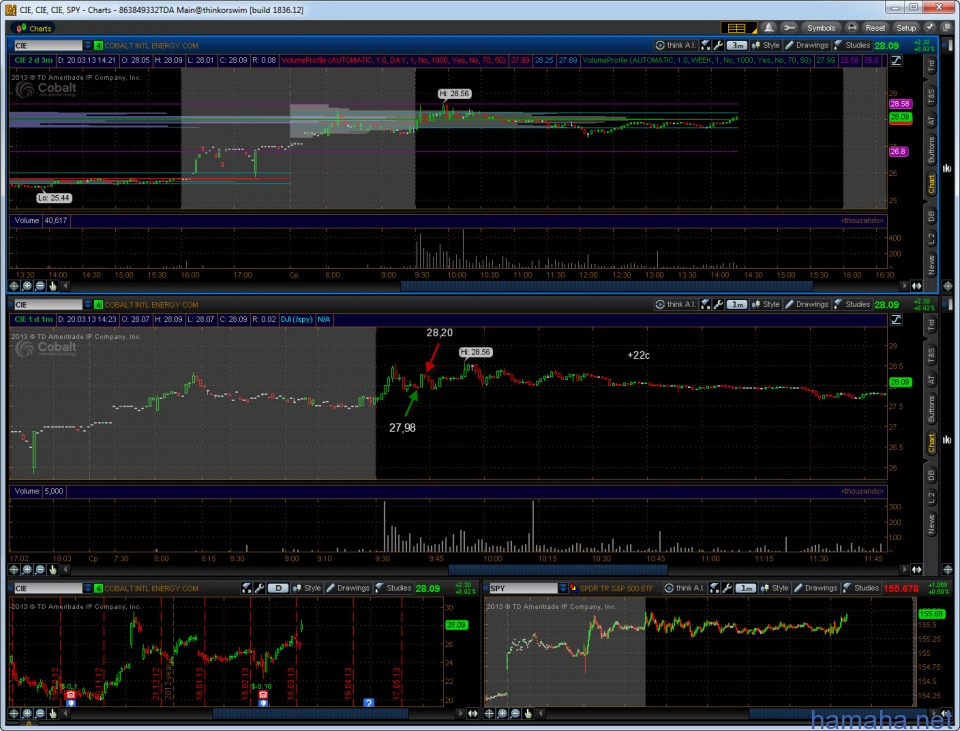Expand the symbol dropdown in top chart

(88, 45)
